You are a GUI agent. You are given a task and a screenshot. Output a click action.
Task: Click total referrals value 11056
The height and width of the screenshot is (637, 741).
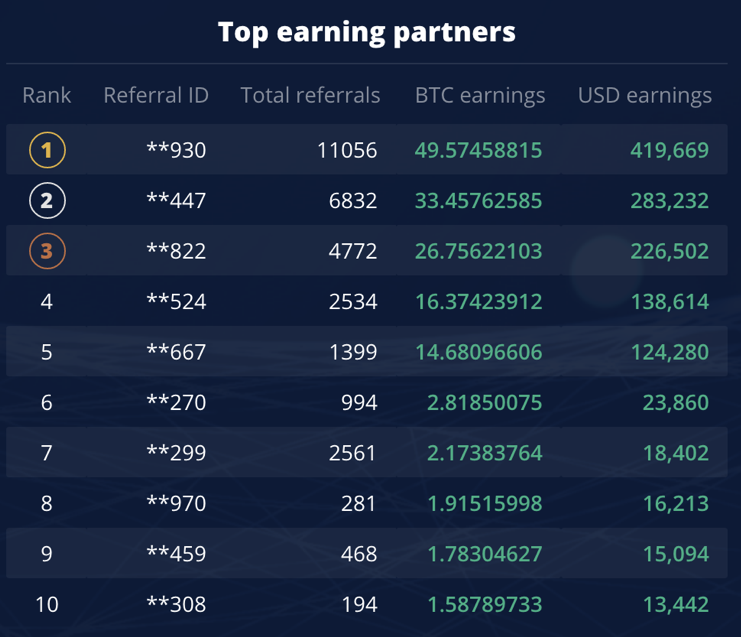coord(346,151)
